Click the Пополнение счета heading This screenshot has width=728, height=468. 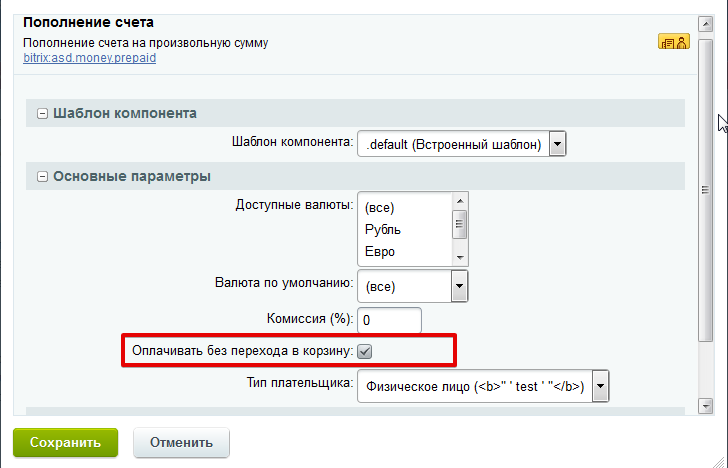click(x=88, y=22)
